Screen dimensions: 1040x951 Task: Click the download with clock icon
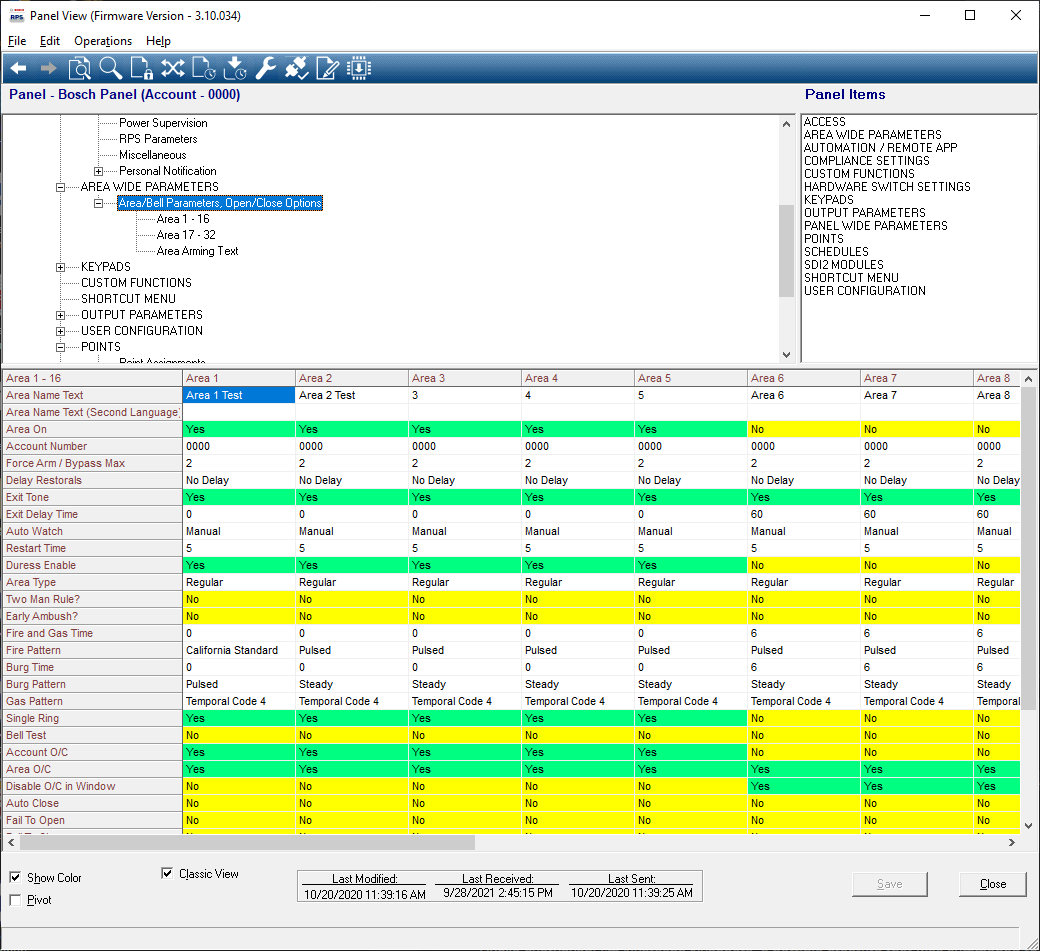pyautogui.click(x=234, y=68)
